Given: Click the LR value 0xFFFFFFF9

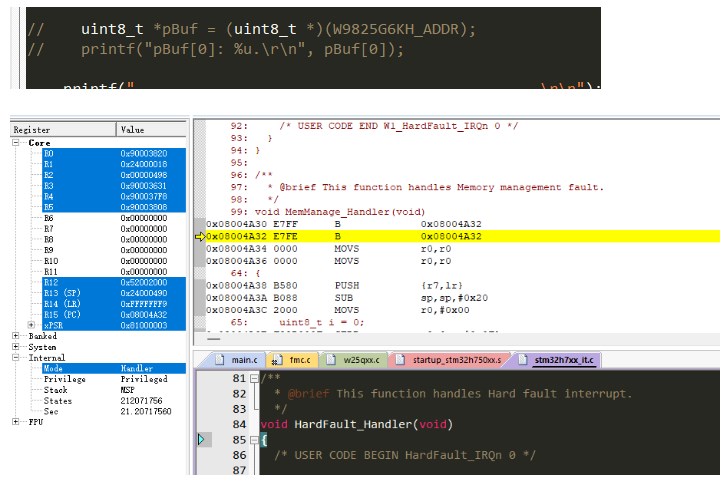Looking at the screenshot, I should 144,304.
